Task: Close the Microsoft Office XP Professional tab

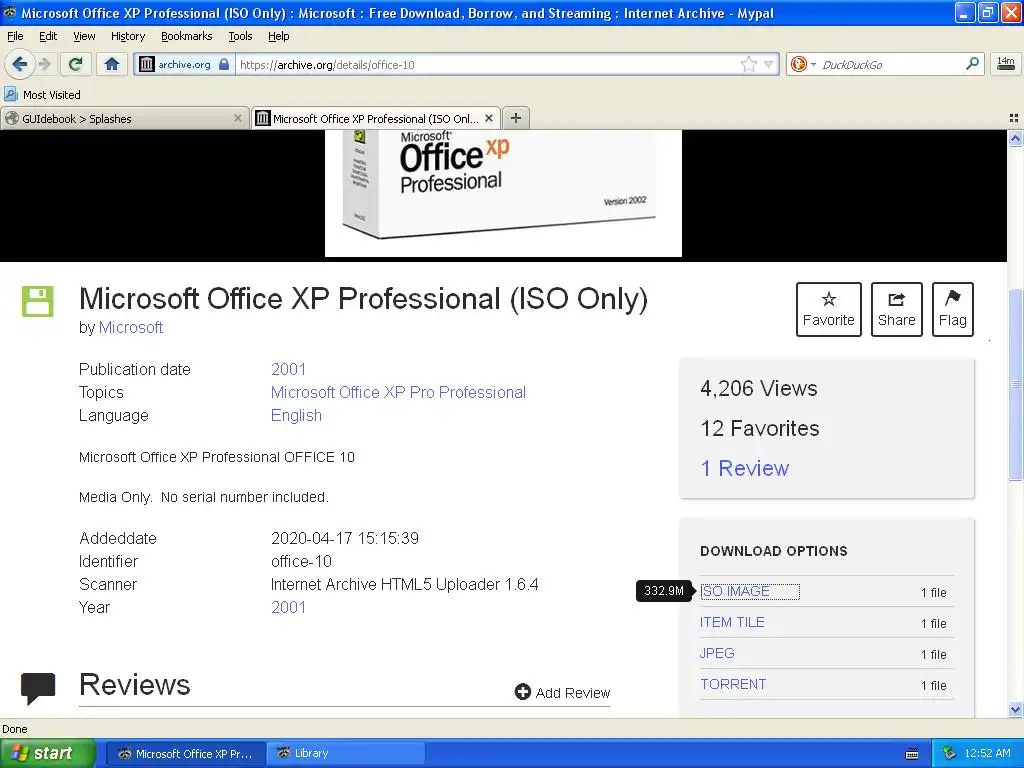Action: (x=489, y=118)
